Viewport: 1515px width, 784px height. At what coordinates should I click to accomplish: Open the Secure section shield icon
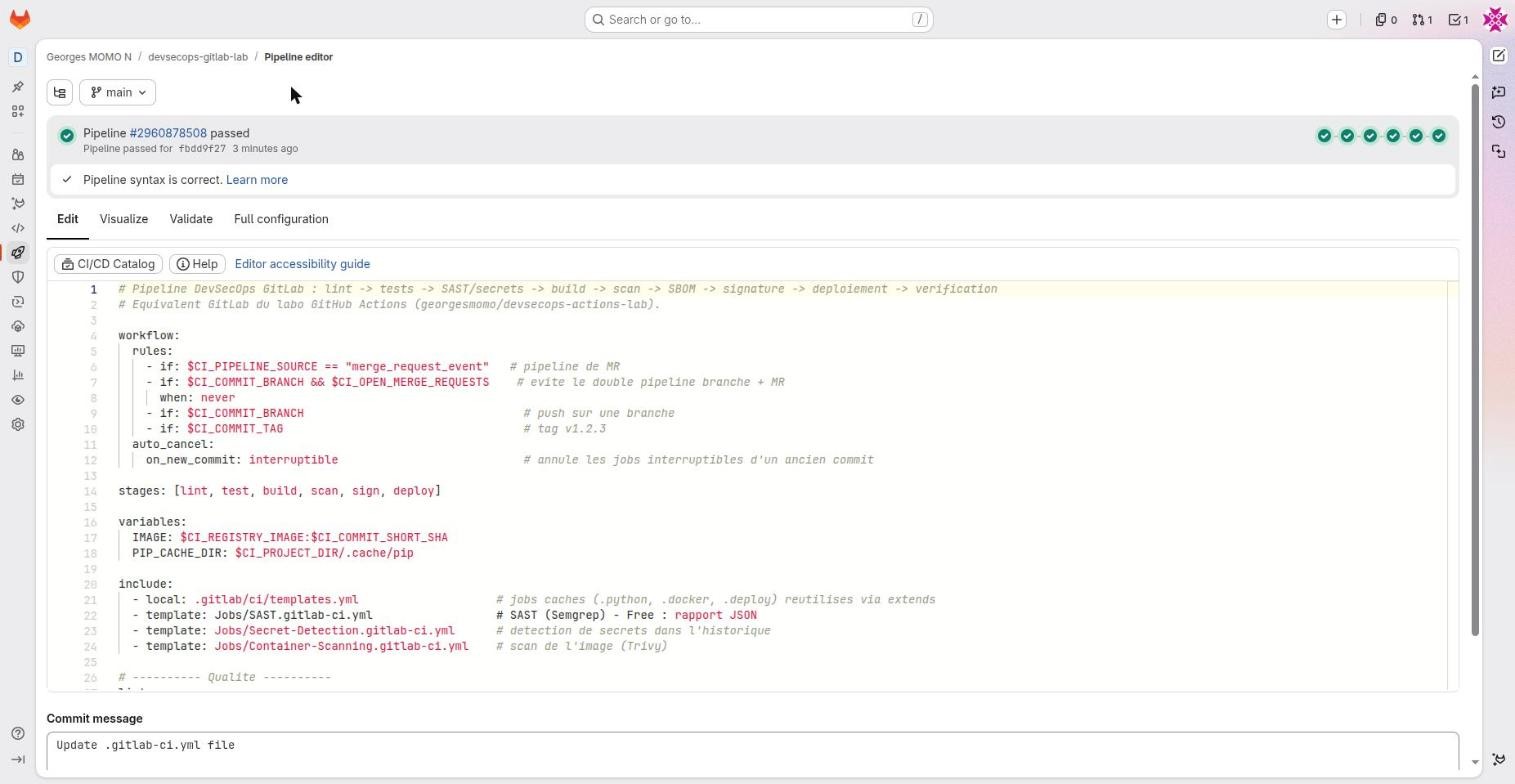[x=17, y=277]
